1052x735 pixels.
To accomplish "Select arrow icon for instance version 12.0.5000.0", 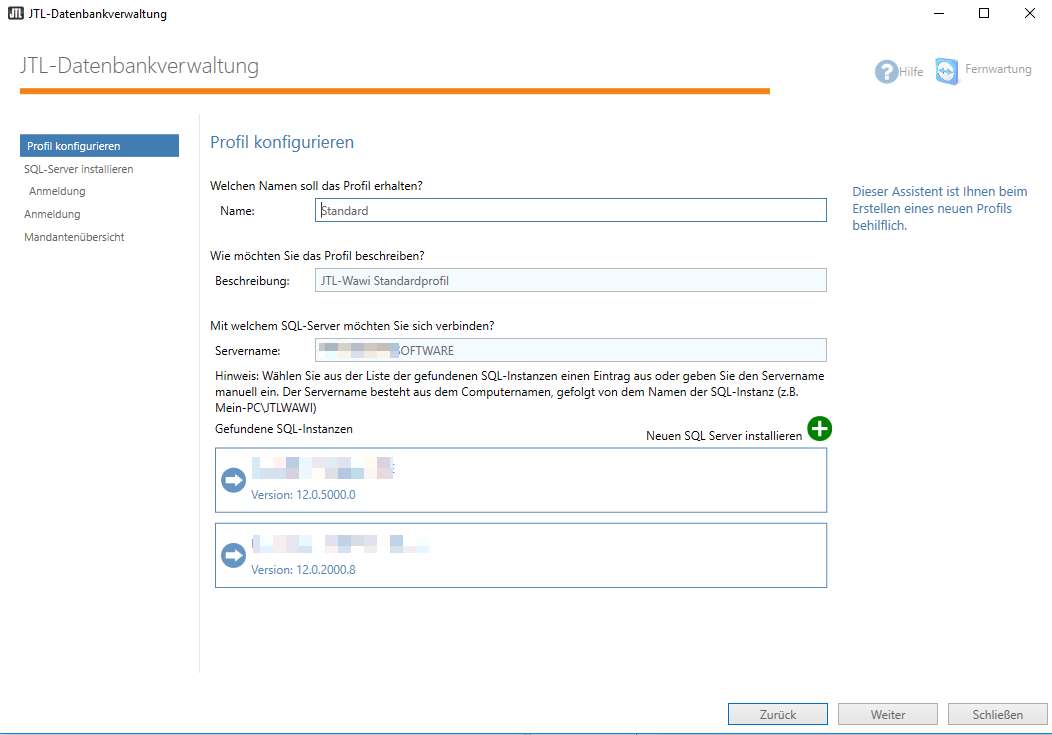I will (233, 480).
